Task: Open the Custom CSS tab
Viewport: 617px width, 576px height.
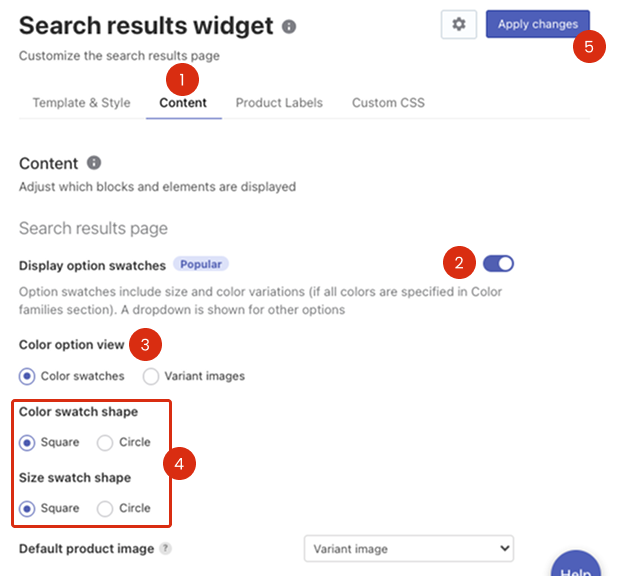Action: pyautogui.click(x=388, y=103)
